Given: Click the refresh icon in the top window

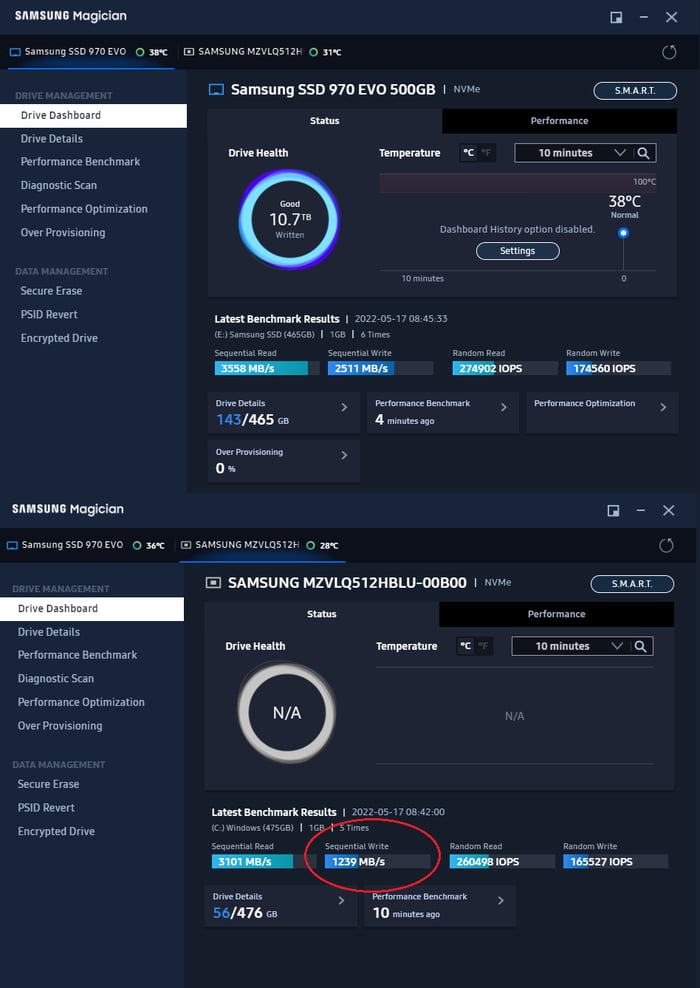Looking at the screenshot, I should (669, 52).
